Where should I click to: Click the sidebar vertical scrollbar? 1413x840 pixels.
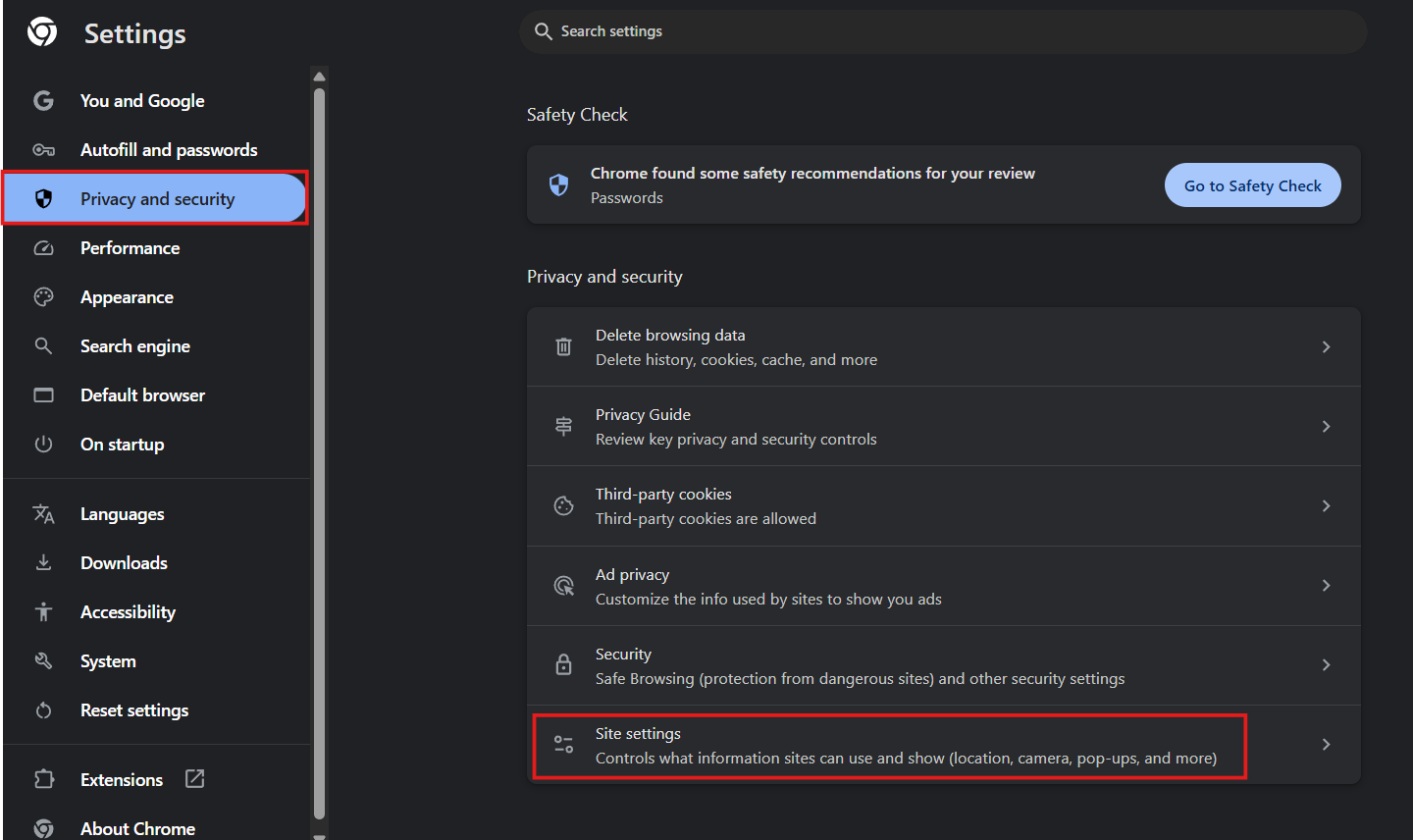[x=319, y=451]
